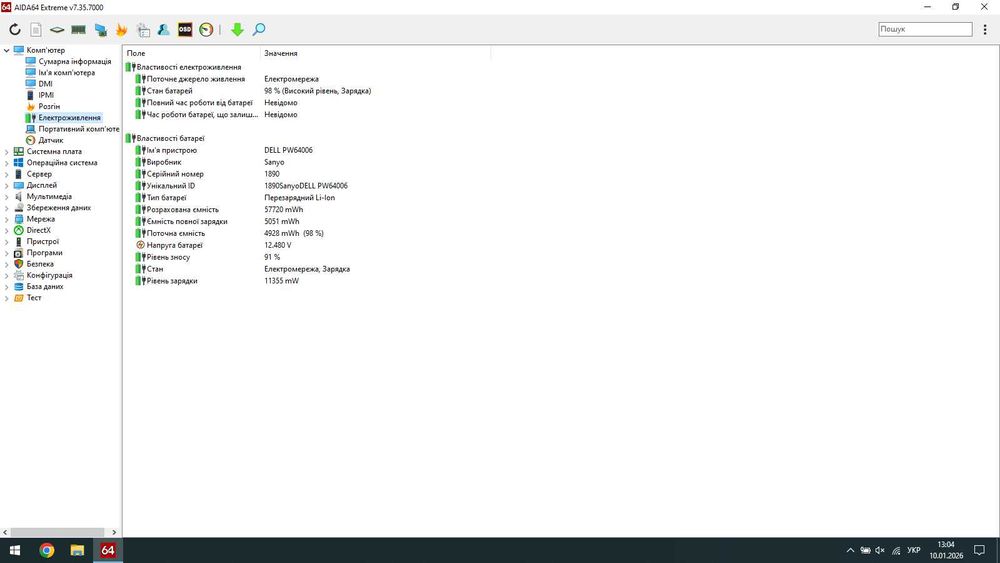The height and width of the screenshot is (563, 1000).
Task: Select Ім'я комп'ютера tree item
Action: click(66, 73)
